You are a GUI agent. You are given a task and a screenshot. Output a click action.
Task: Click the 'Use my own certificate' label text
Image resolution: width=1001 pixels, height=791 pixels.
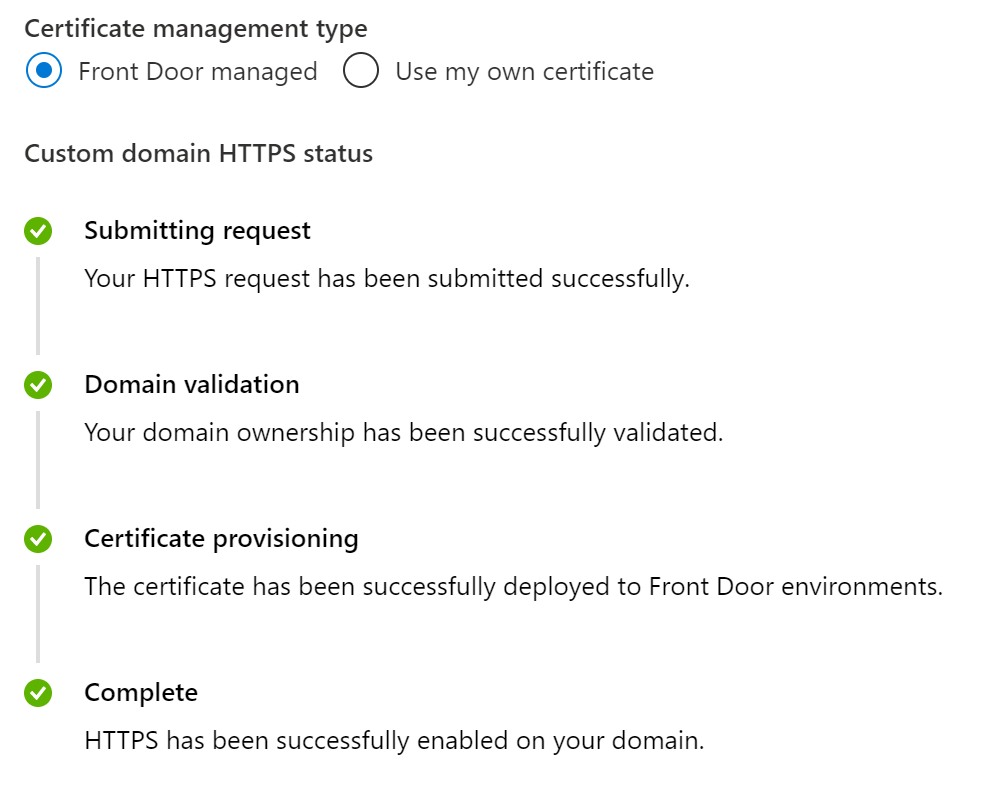click(x=524, y=72)
